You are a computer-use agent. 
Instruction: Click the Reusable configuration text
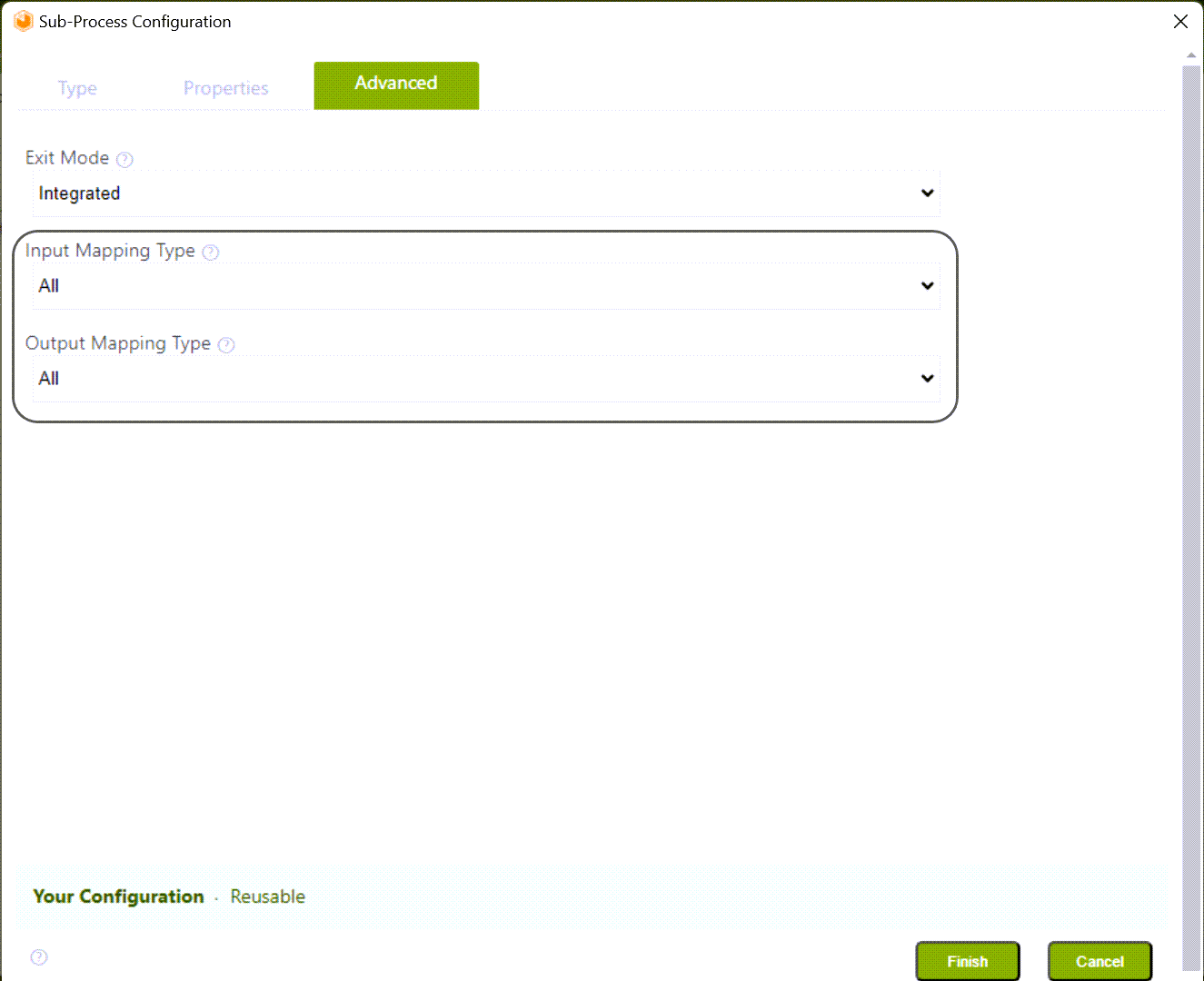pos(268,897)
